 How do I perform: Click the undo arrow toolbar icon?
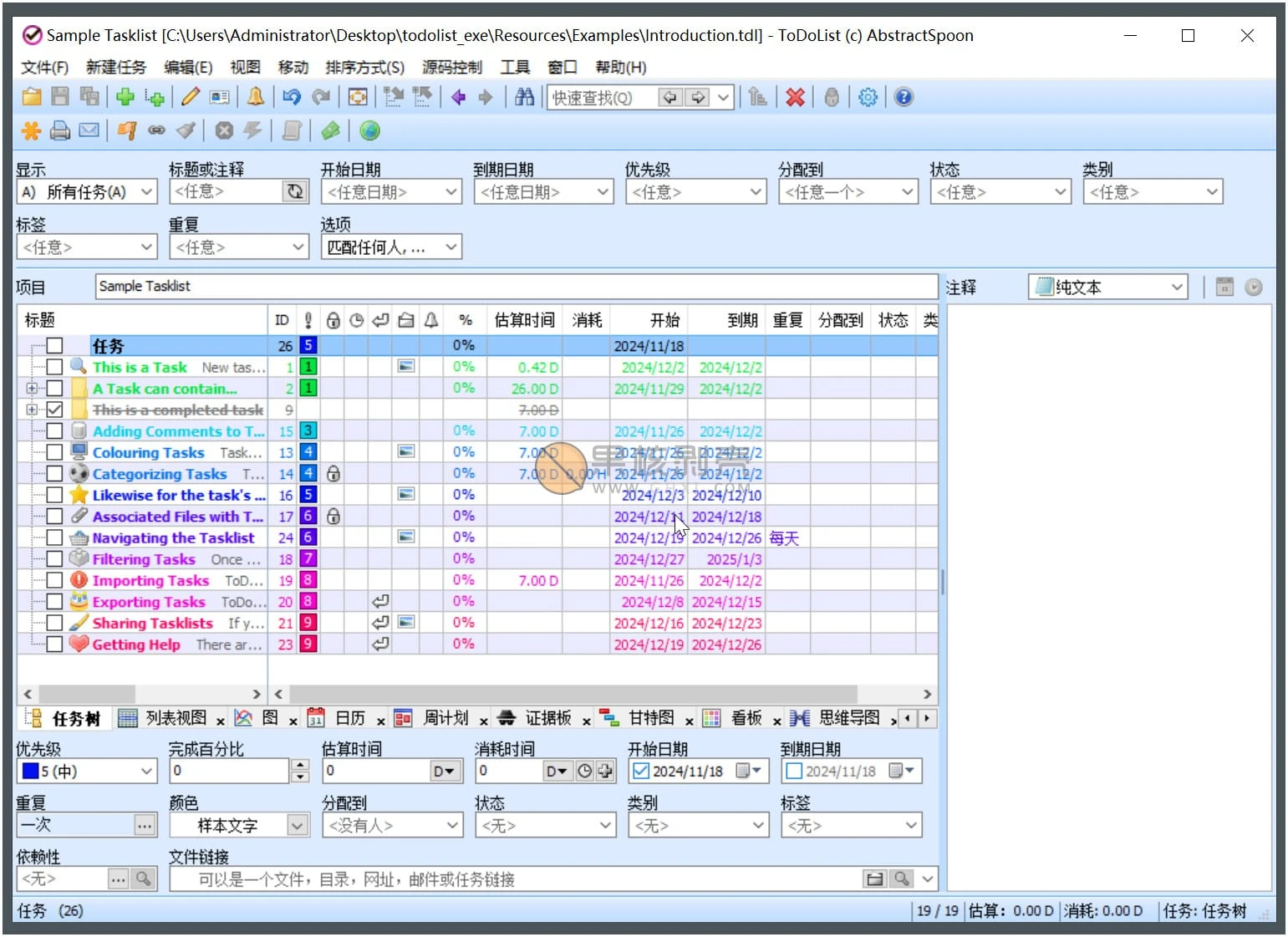pos(291,97)
